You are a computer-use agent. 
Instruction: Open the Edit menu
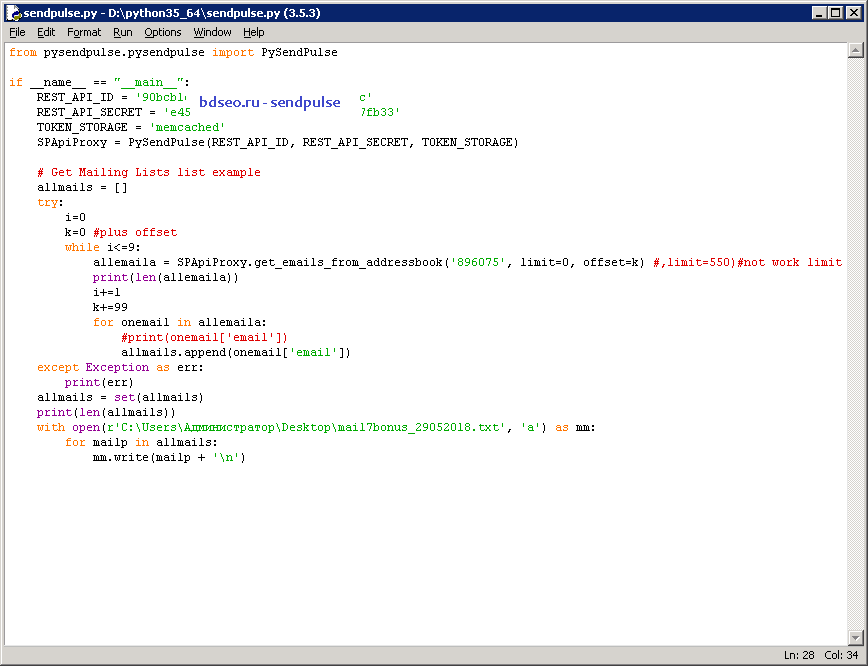[46, 32]
